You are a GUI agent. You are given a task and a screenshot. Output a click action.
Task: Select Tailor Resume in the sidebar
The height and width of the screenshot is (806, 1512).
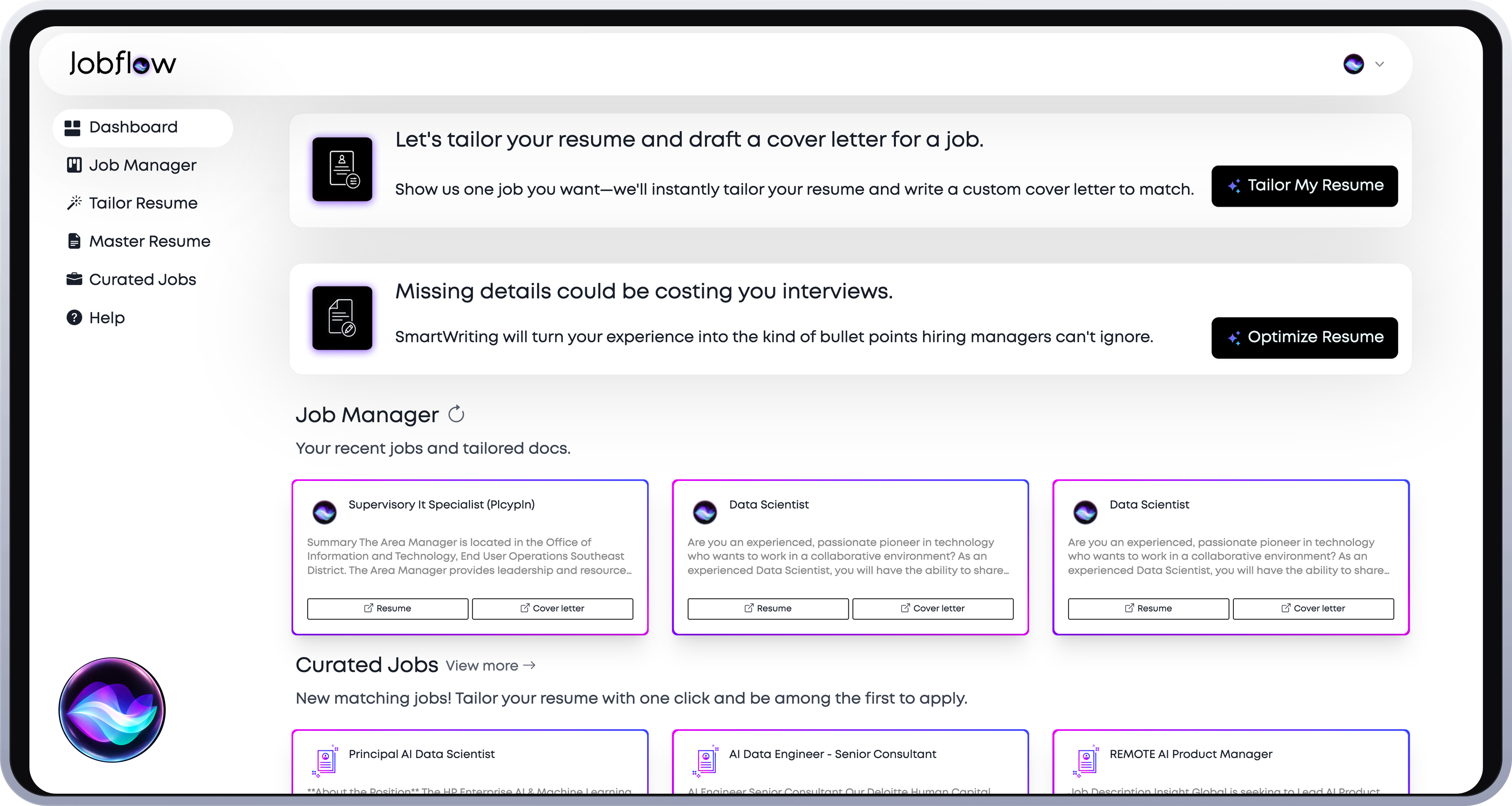(x=143, y=203)
